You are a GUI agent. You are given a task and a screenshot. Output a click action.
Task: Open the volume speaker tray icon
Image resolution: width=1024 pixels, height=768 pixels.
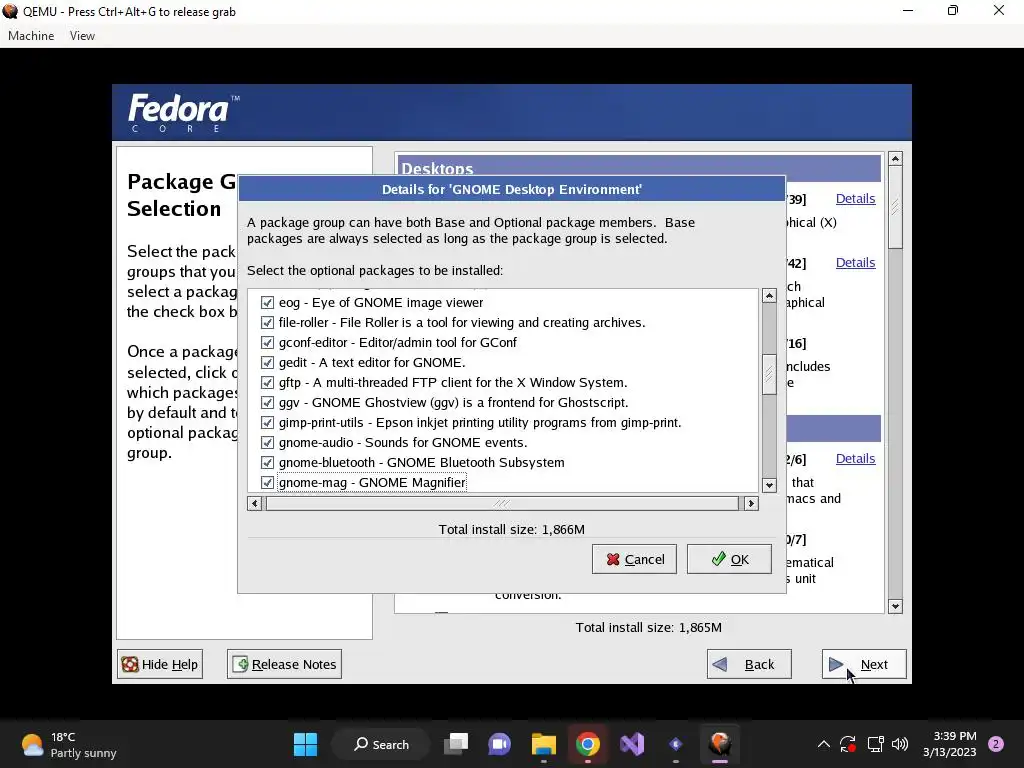tap(900, 744)
